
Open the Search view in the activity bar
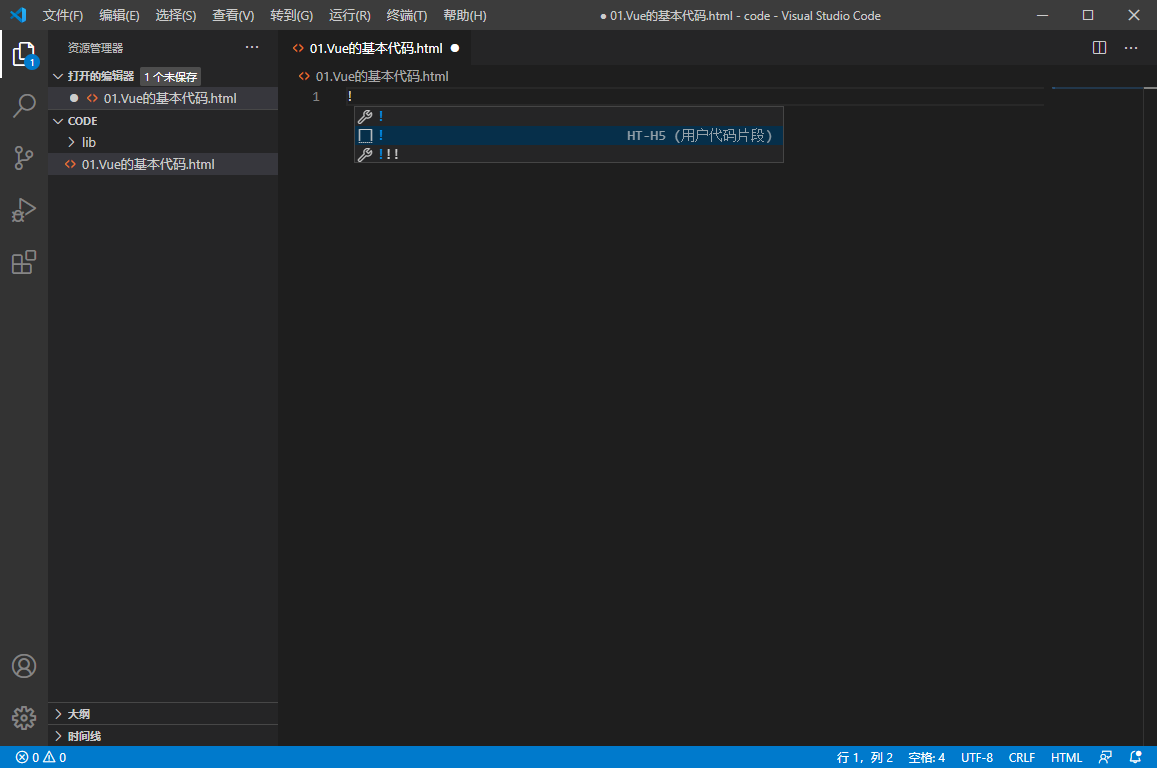click(24, 106)
